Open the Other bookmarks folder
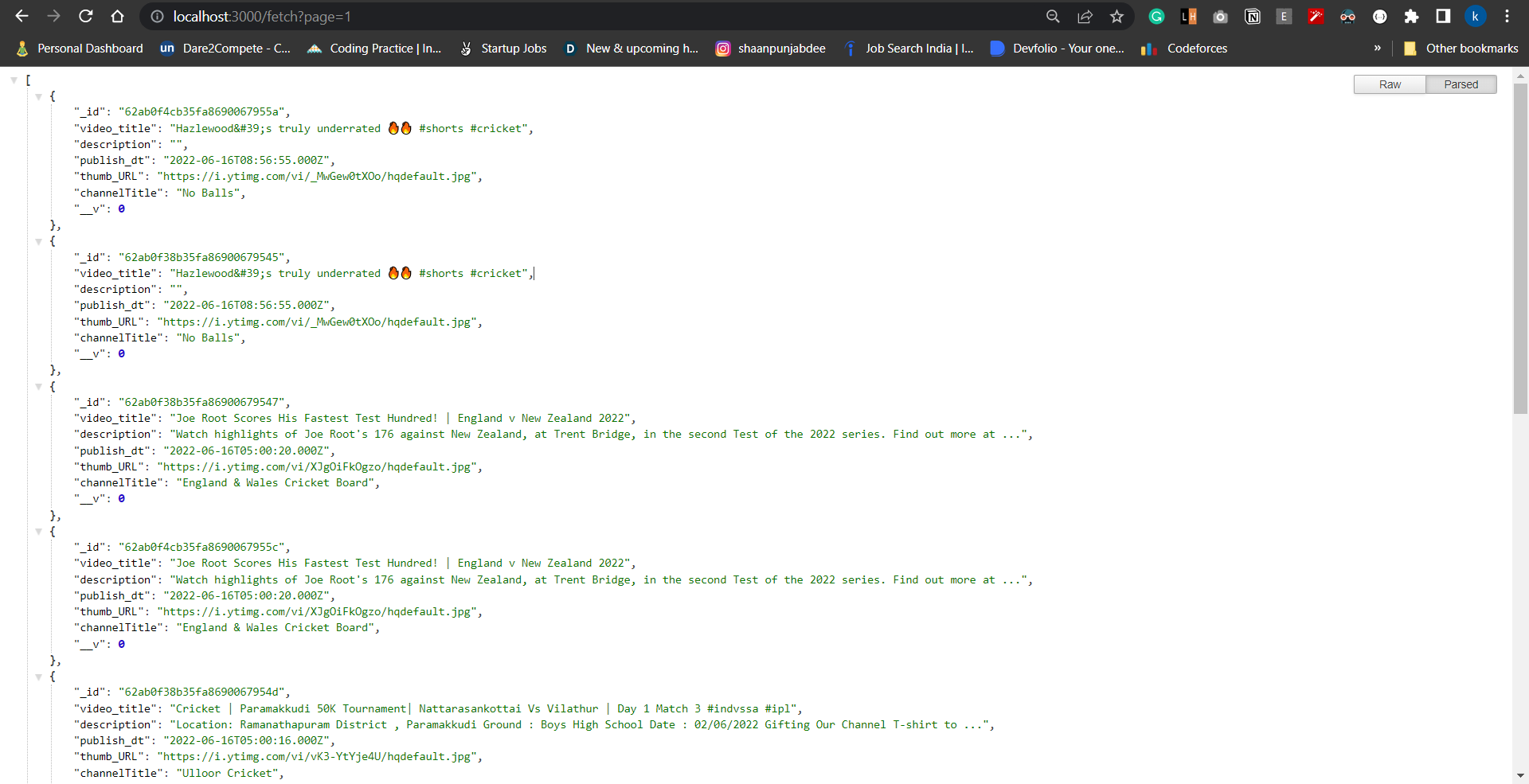 [1461, 49]
